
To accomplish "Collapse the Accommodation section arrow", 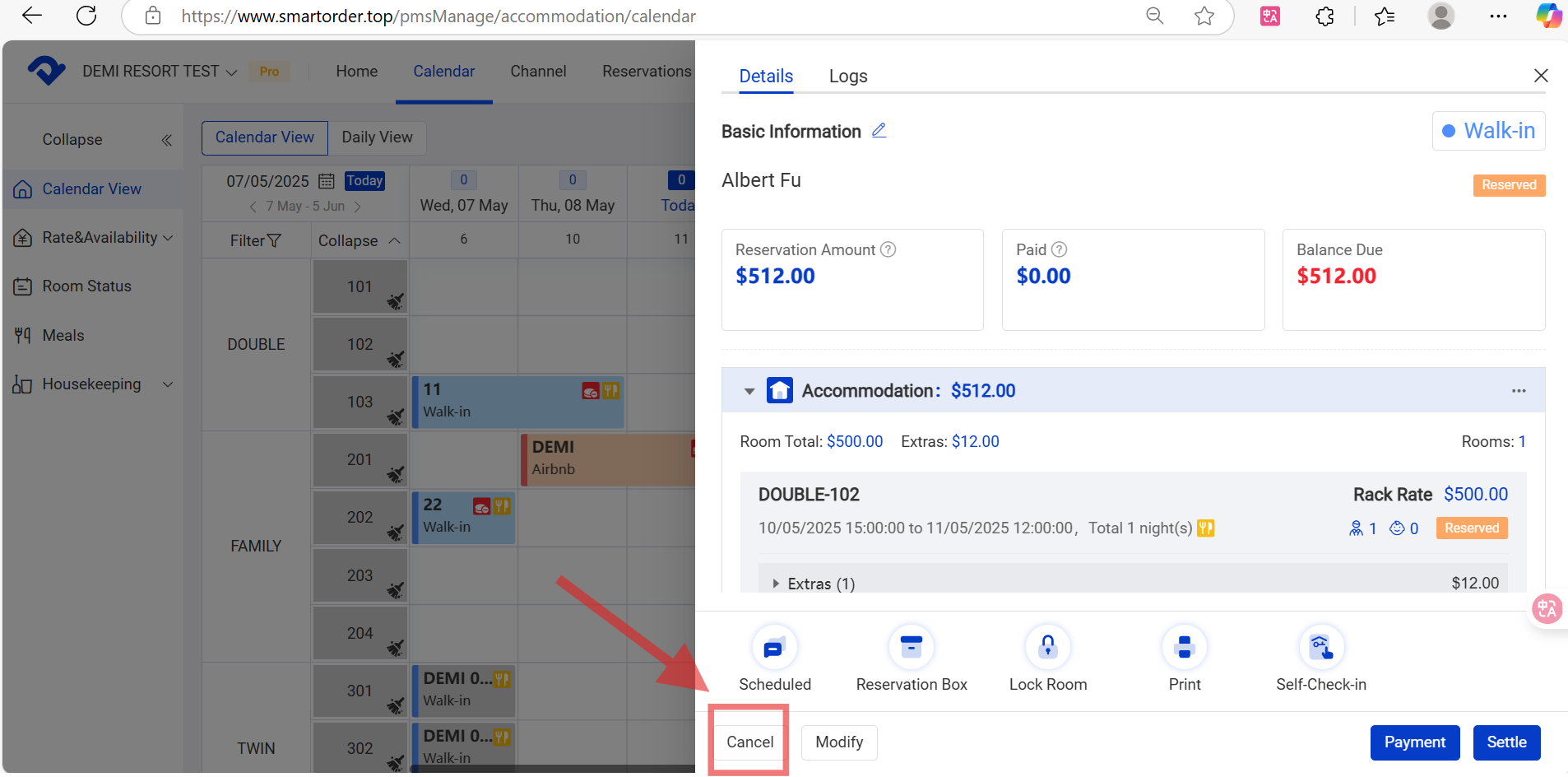I will point(749,391).
